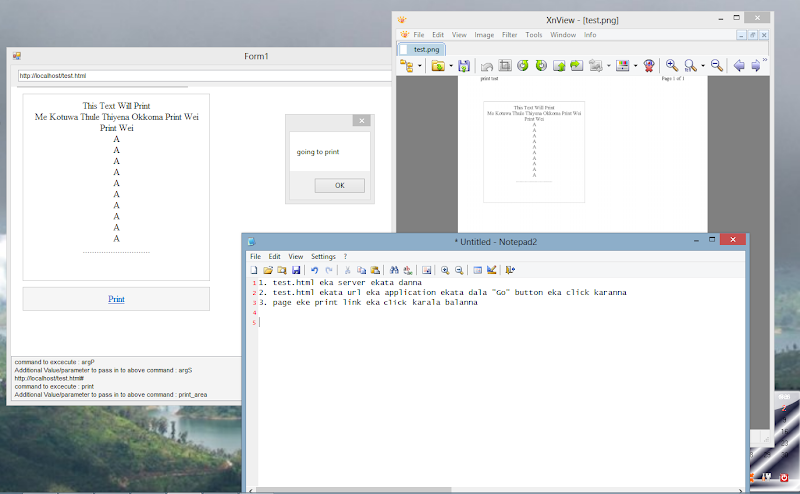The height and width of the screenshot is (494, 800).
Task: Flip image horizontally in XnView toolbar
Action: click(577, 65)
